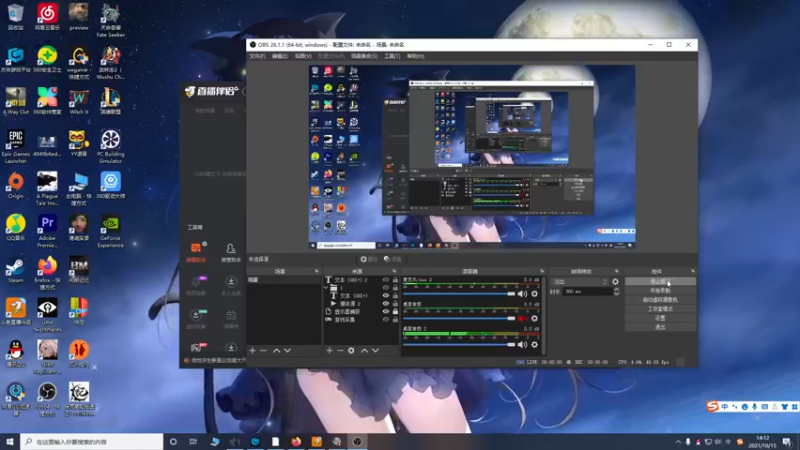The image size is (800, 450).
Task: Mute the 桌面音频 2 speaker
Action: (522, 344)
